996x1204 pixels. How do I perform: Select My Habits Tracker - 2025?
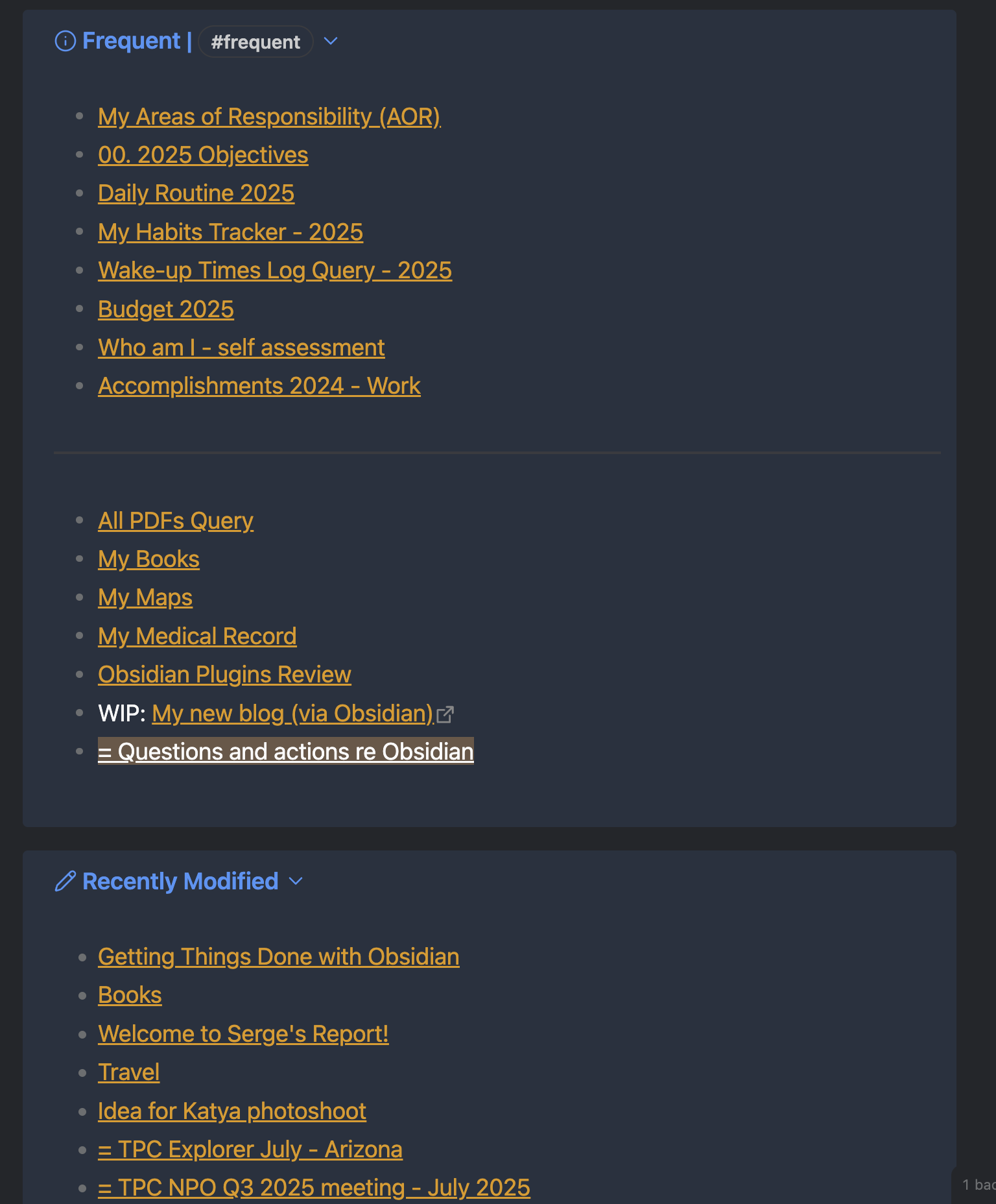tap(230, 232)
